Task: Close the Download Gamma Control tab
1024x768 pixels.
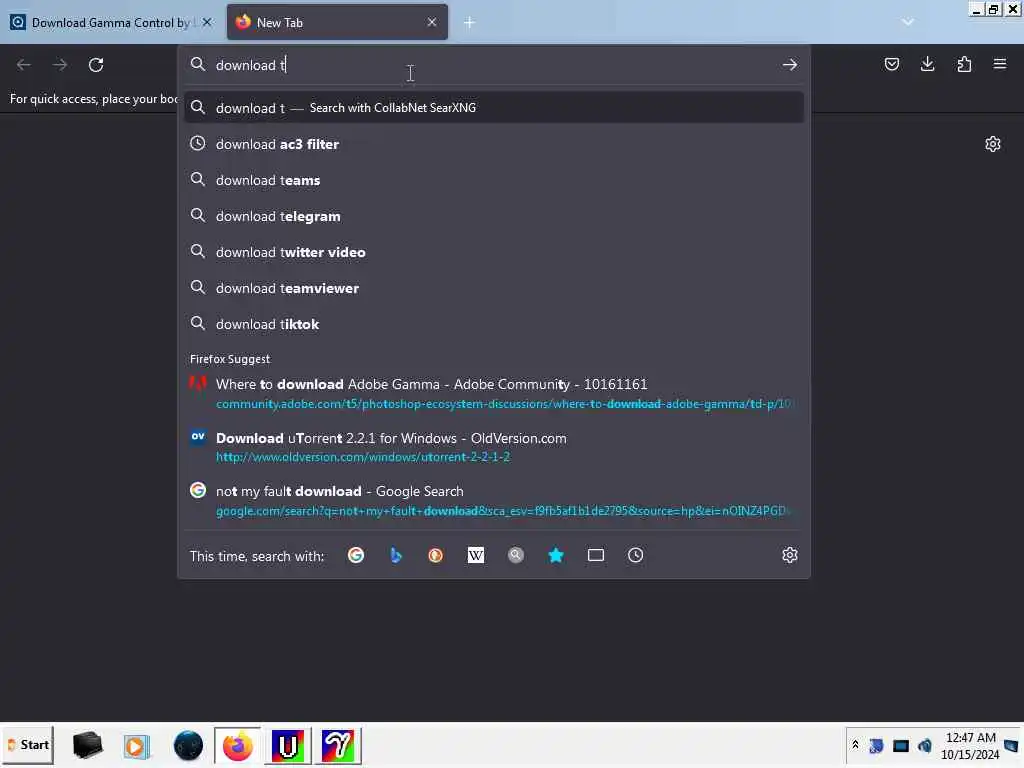Action: pyautogui.click(x=207, y=22)
